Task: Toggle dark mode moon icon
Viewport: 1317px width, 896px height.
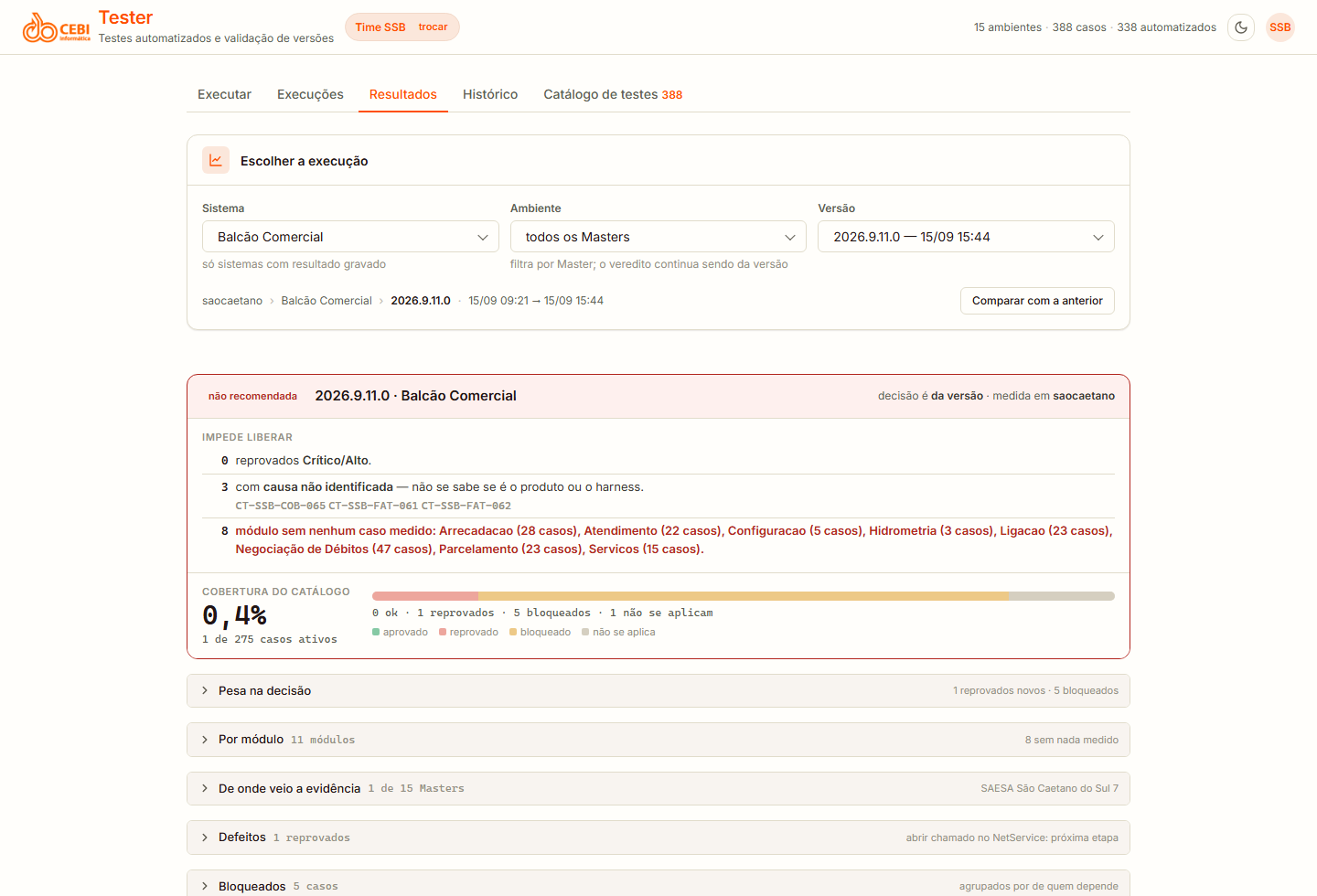Action: click(1241, 27)
